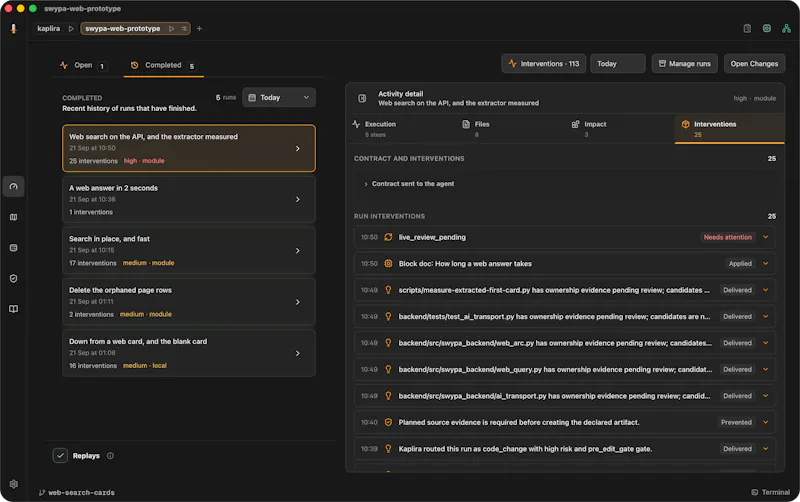Click the settings sliders icon in the swypa-web-prototype tab
Viewport: 800px width, 502px height.
184,29
